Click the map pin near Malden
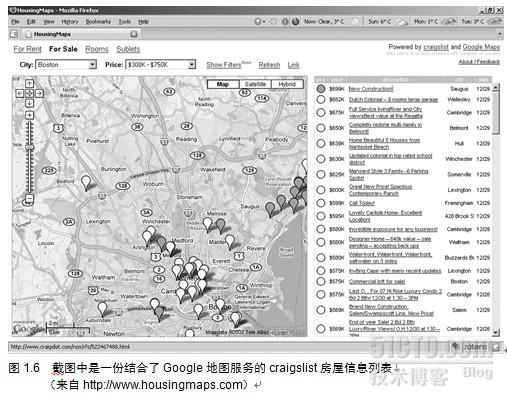 (x=230, y=242)
